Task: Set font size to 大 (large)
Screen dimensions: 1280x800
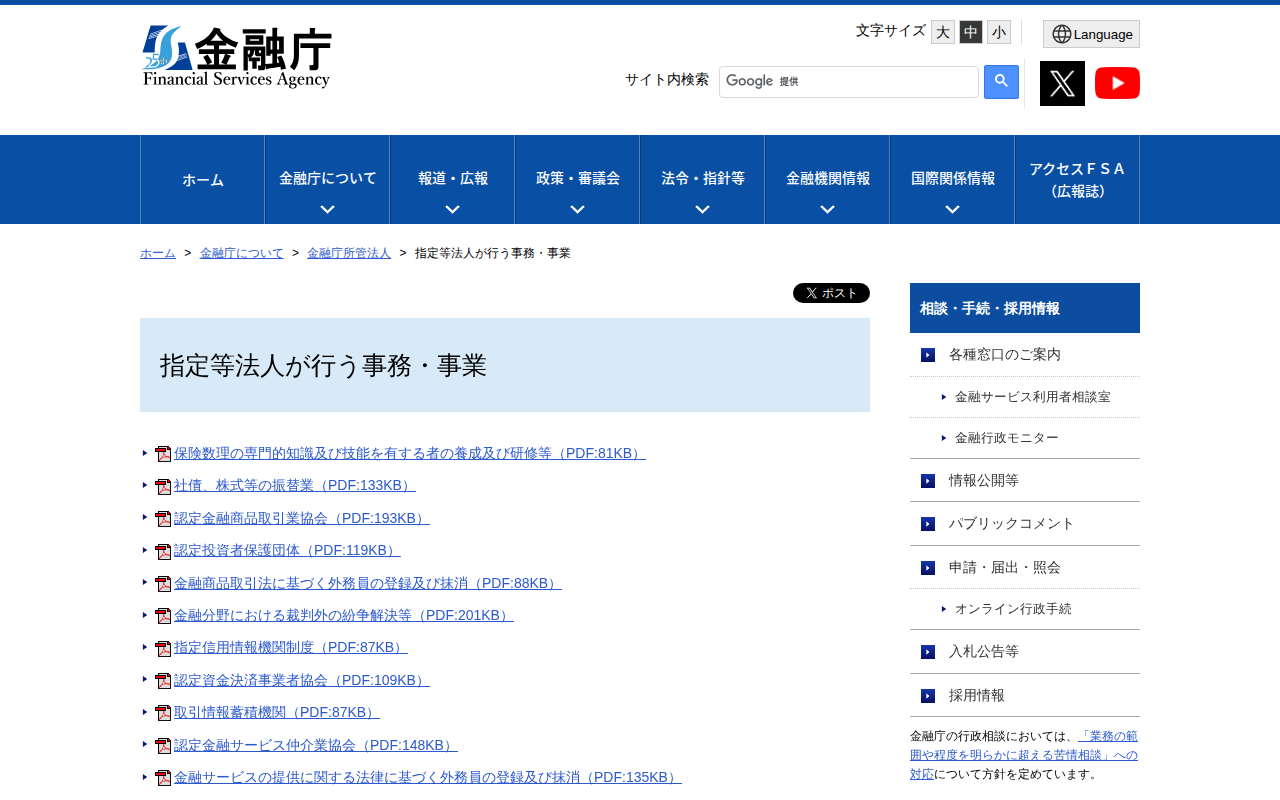Action: click(x=942, y=32)
